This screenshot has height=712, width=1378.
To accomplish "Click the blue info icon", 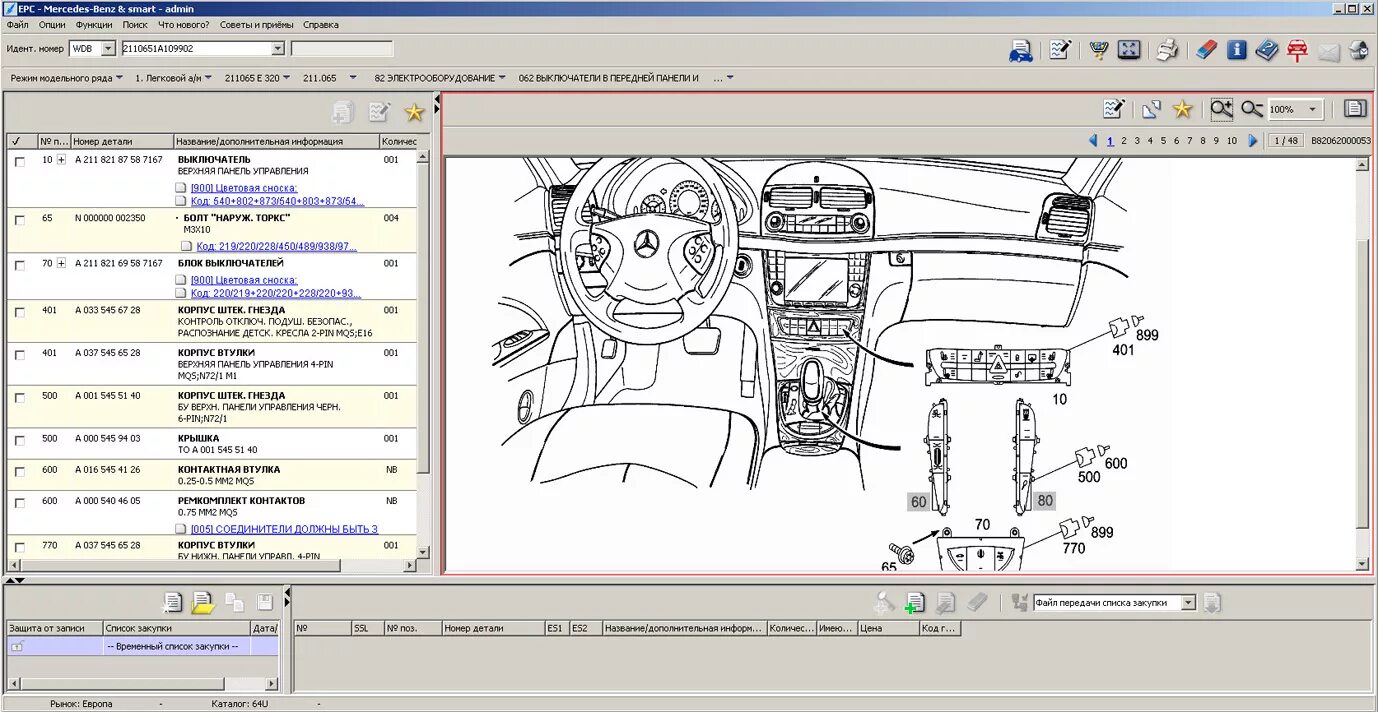I will [x=1237, y=50].
